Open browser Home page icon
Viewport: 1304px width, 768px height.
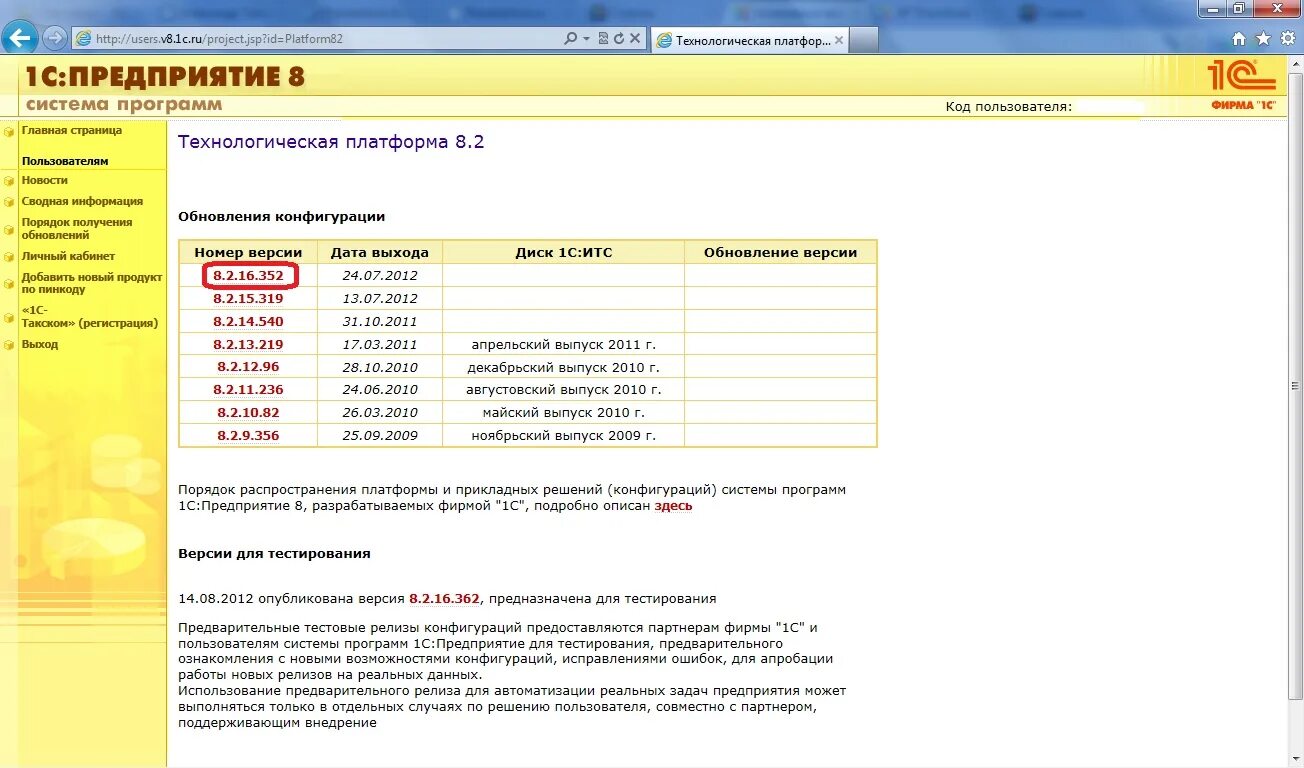1239,39
